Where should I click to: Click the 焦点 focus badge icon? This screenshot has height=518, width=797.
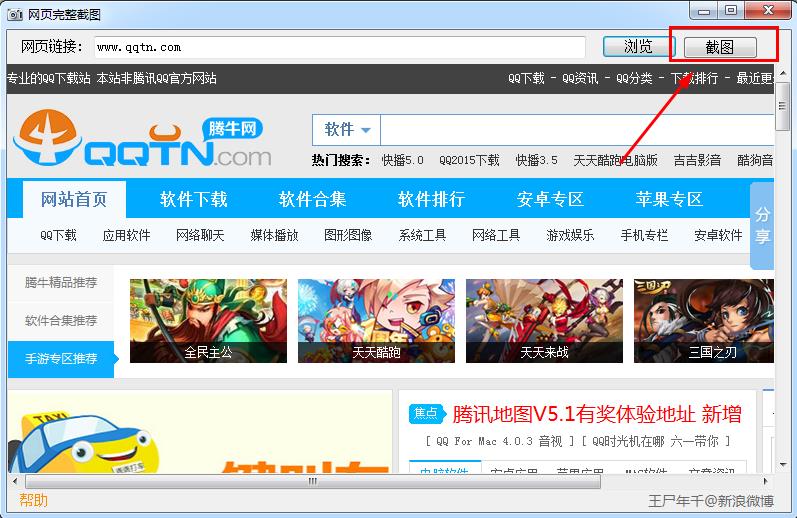pos(426,414)
